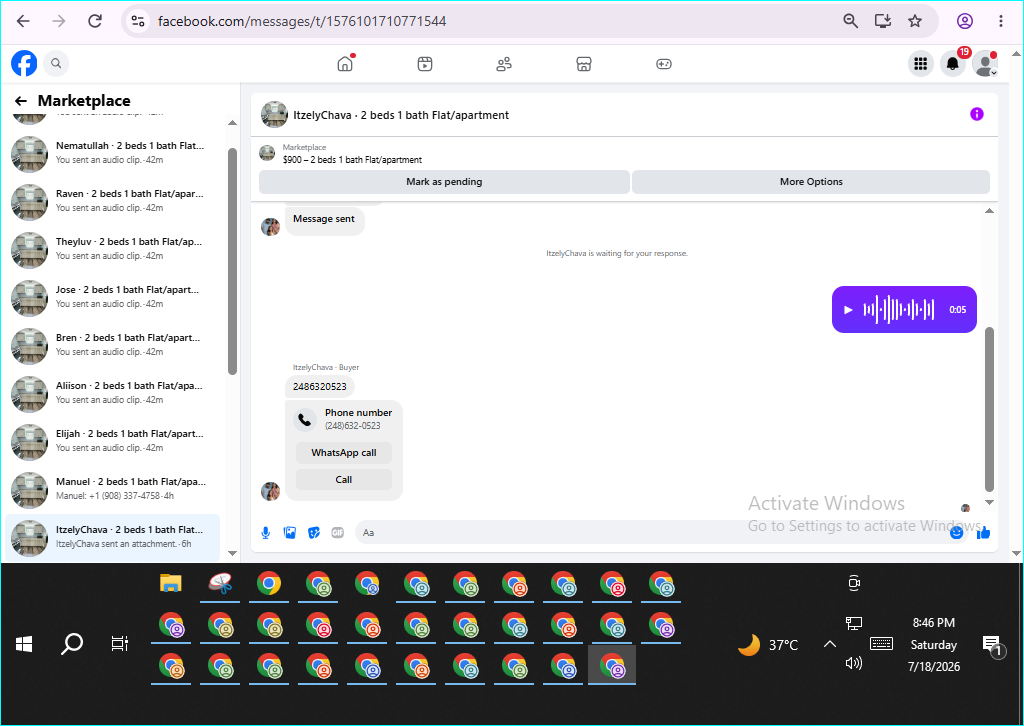
Task: Open the Facebook home logo
Action: pos(24,63)
